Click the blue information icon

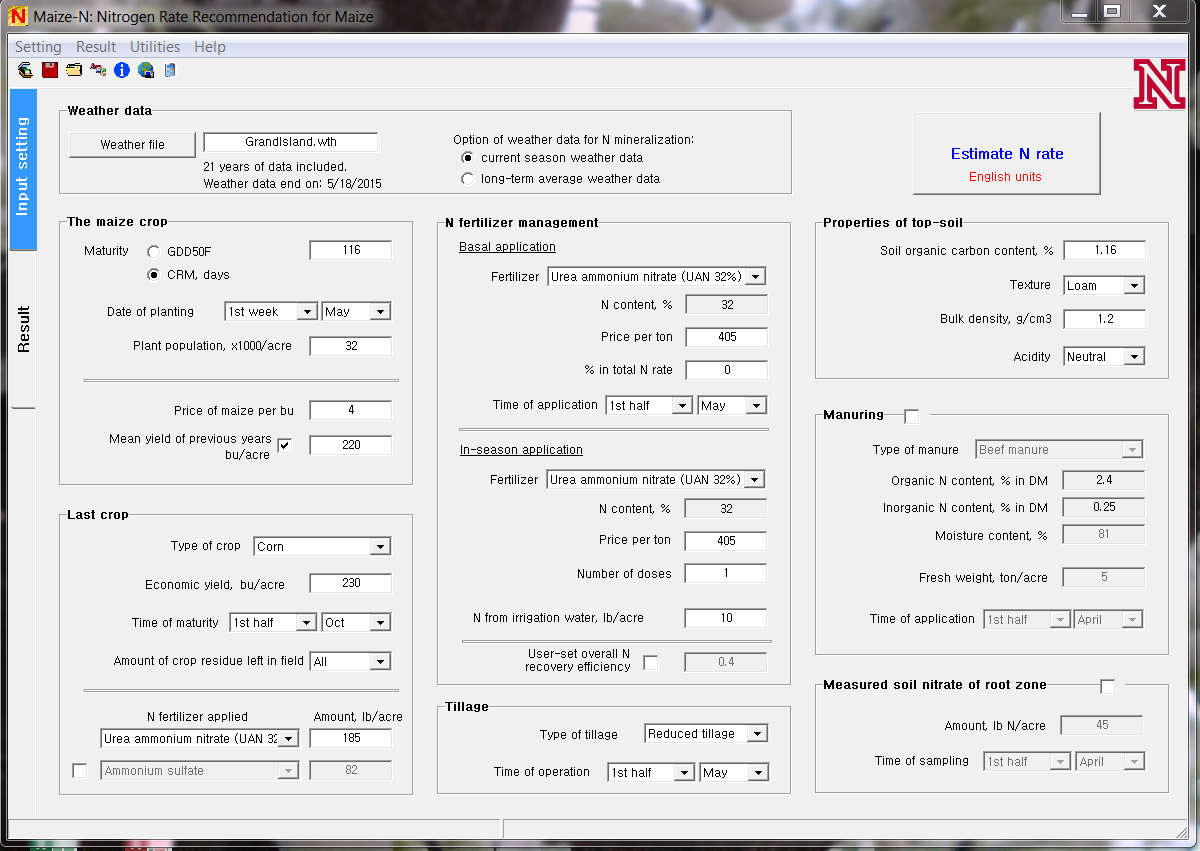point(122,70)
